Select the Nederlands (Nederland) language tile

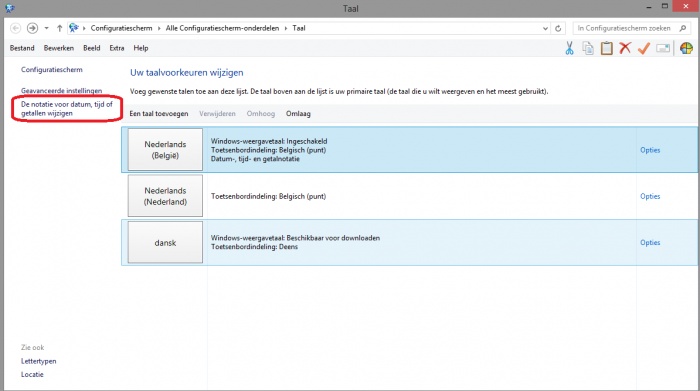[x=165, y=196]
